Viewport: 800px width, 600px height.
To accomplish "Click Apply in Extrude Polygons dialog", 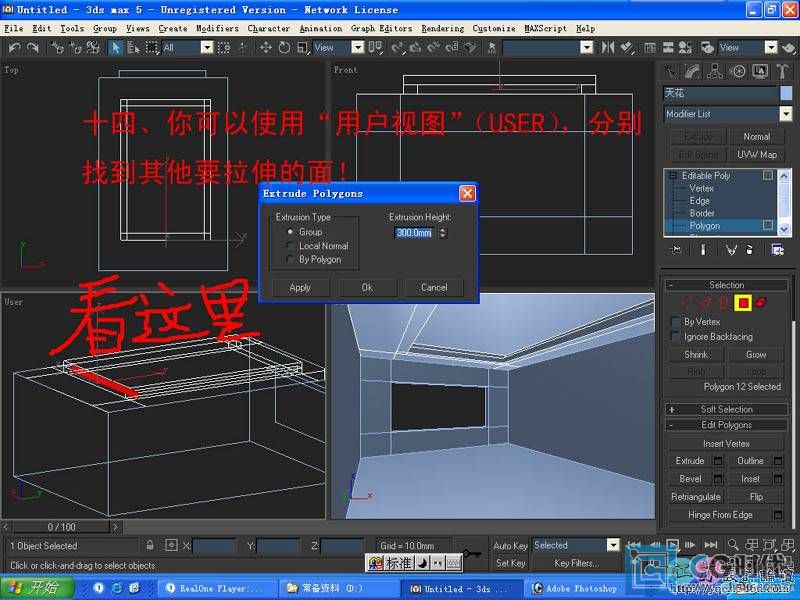I will pyautogui.click(x=300, y=288).
